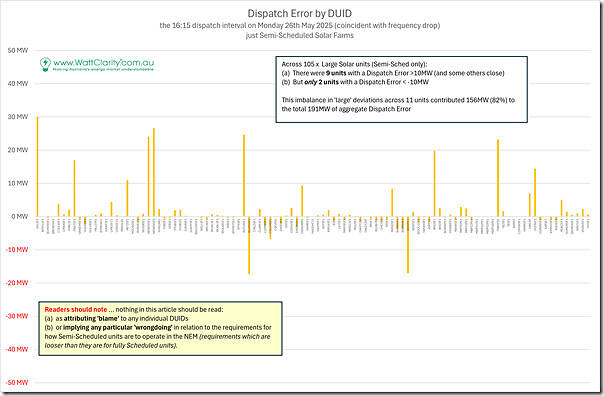The width and height of the screenshot is (604, 396).
Task: Click the bar peaking near 14 MW
Action: click(535, 193)
